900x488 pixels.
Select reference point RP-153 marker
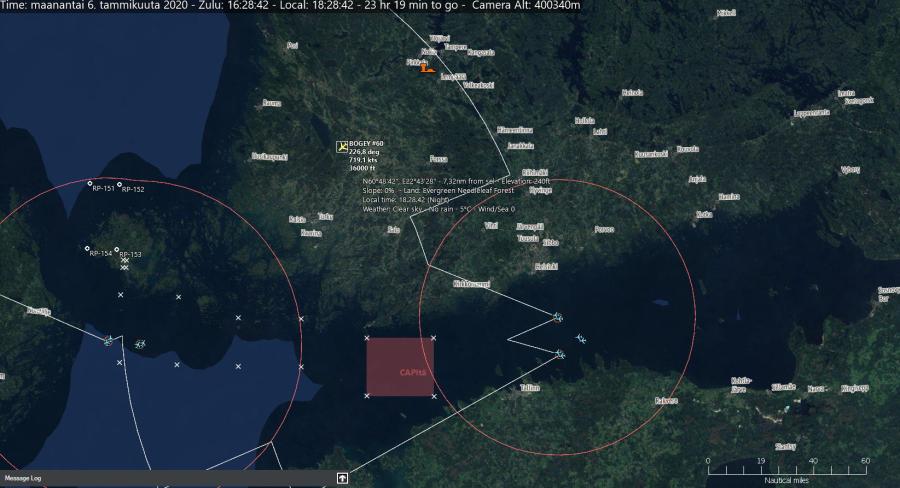coord(117,249)
